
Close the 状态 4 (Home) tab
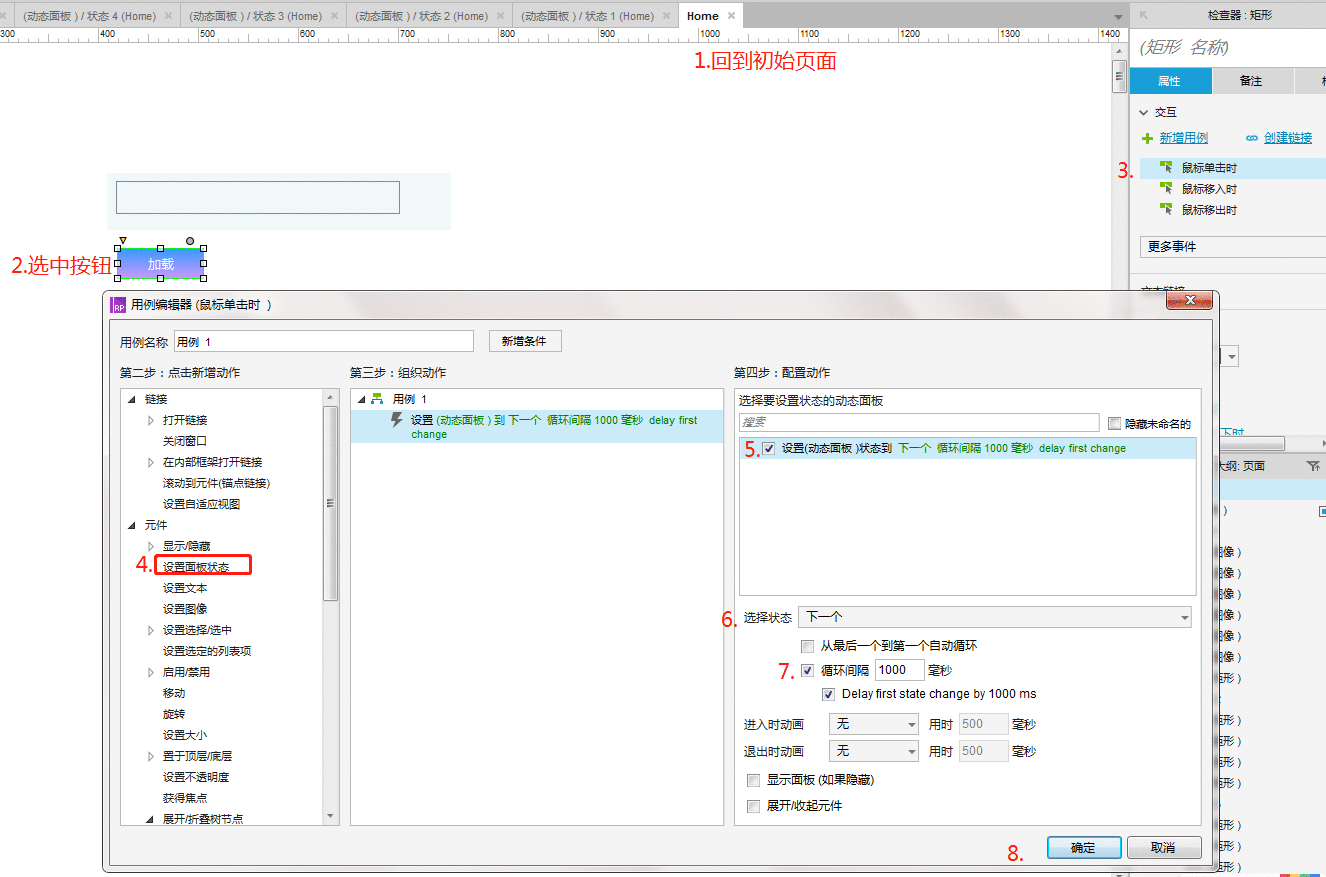click(167, 16)
